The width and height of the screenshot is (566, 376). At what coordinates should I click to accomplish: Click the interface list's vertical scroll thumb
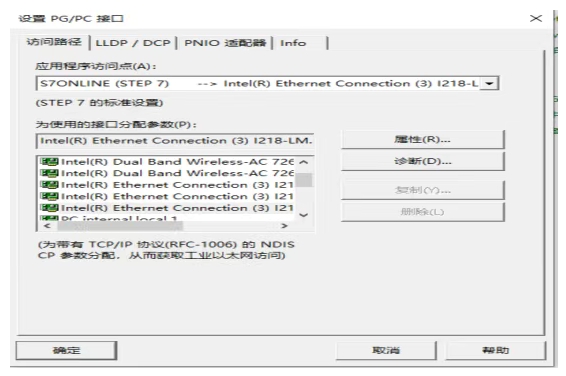(x=304, y=180)
